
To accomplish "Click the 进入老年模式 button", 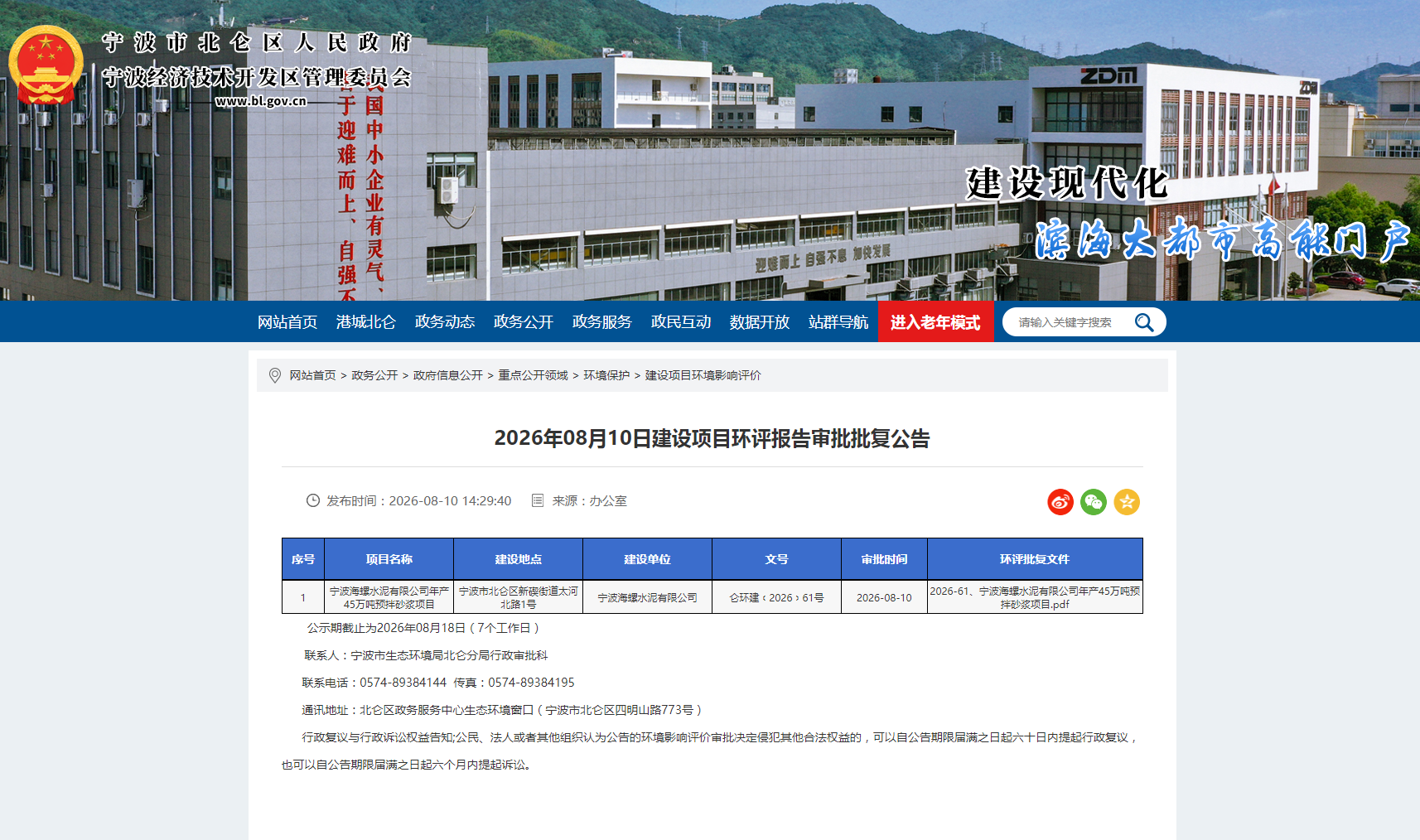I will 935,322.
